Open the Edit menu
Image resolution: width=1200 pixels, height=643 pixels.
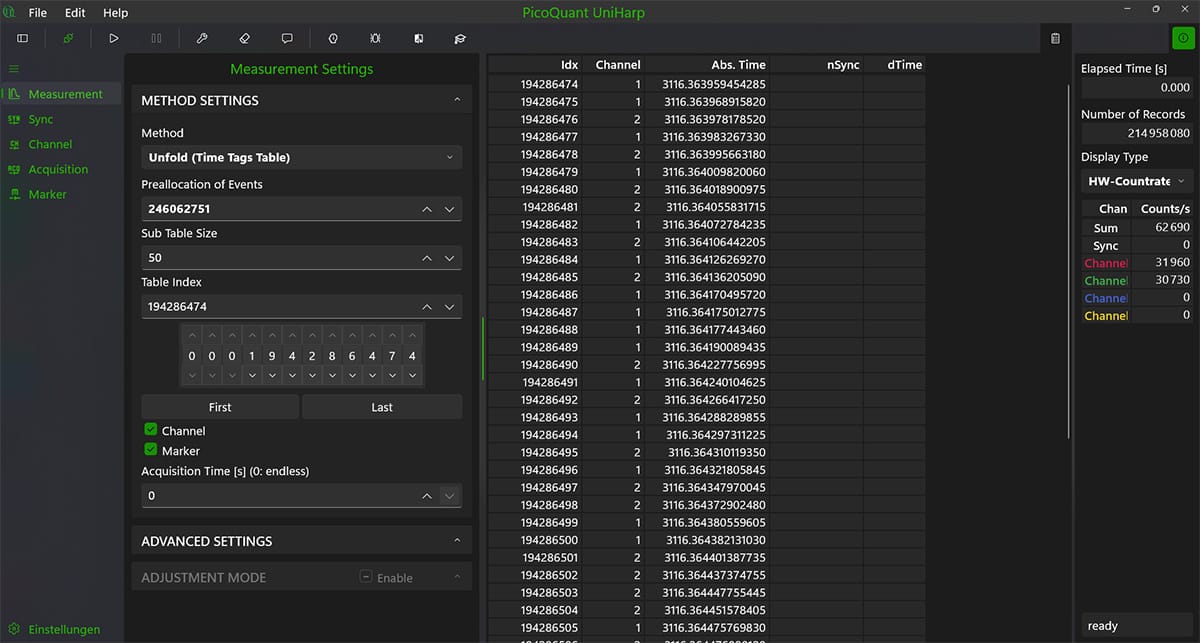(x=74, y=12)
